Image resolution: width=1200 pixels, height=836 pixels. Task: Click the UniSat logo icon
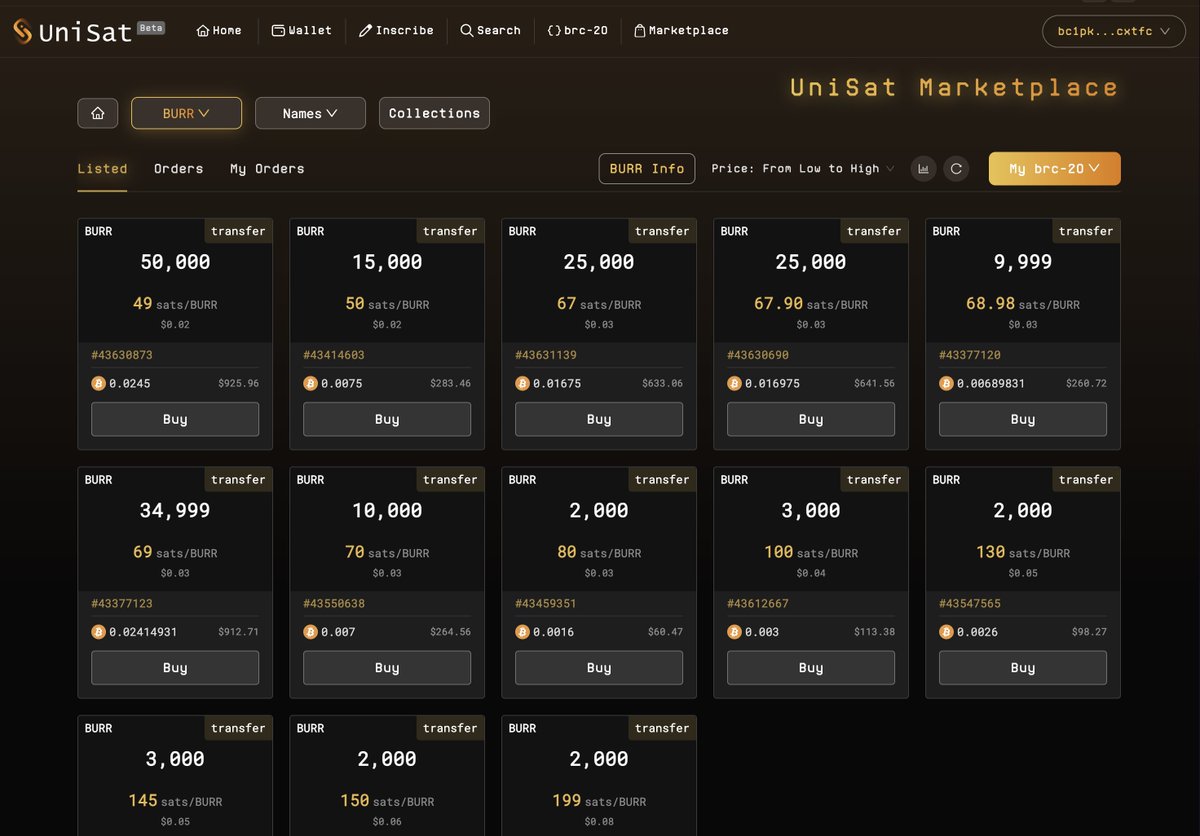click(22, 31)
